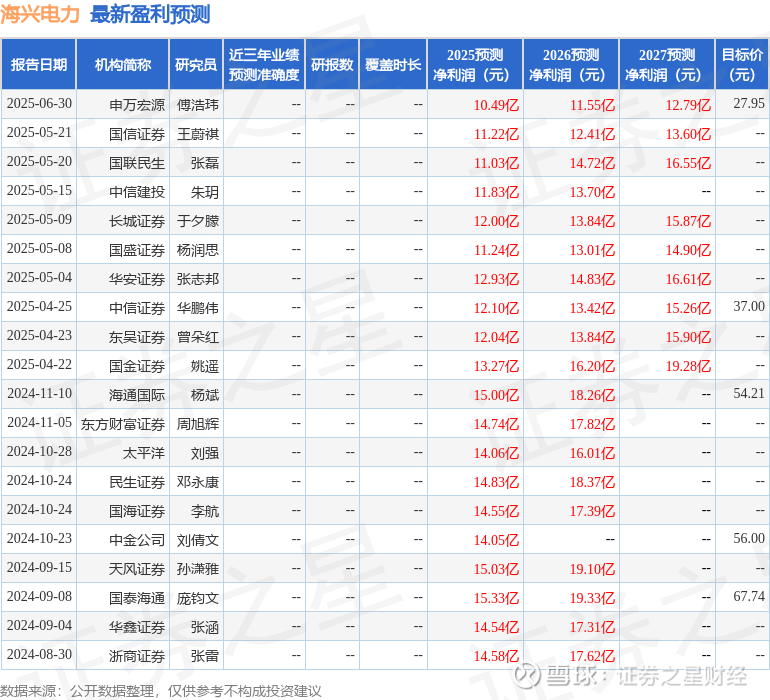Click the 研报数 column header
The image size is (770, 700).
[332, 64]
